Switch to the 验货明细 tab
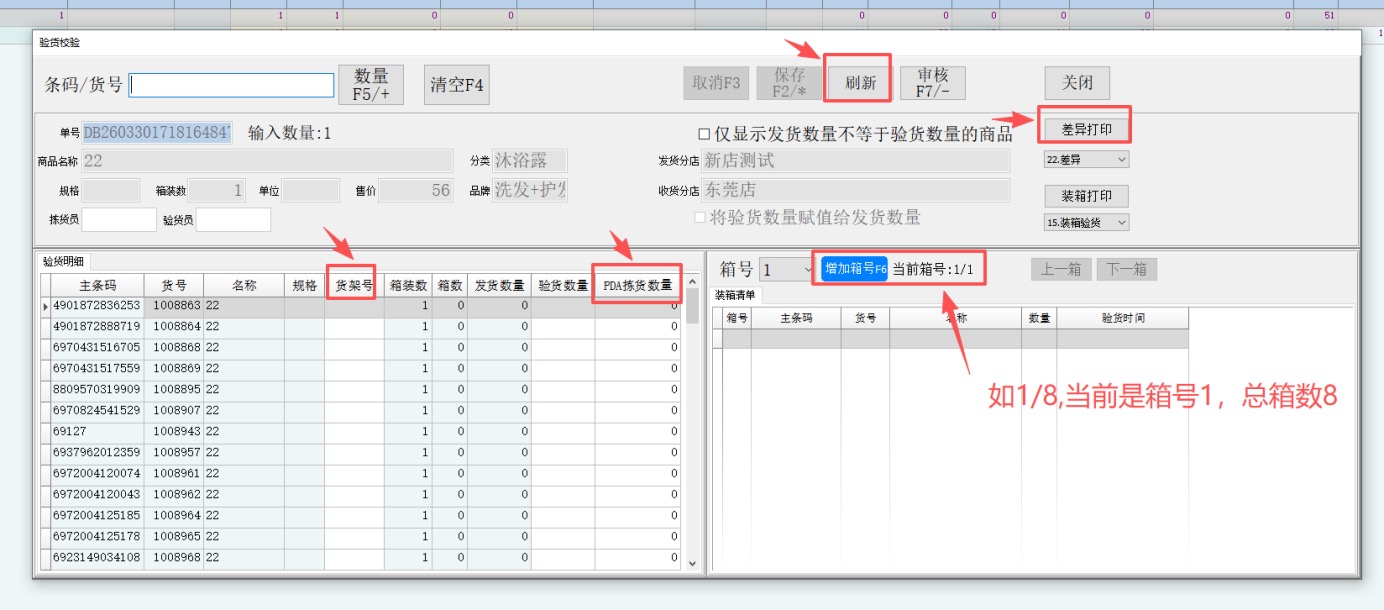1384x610 pixels. [x=63, y=262]
